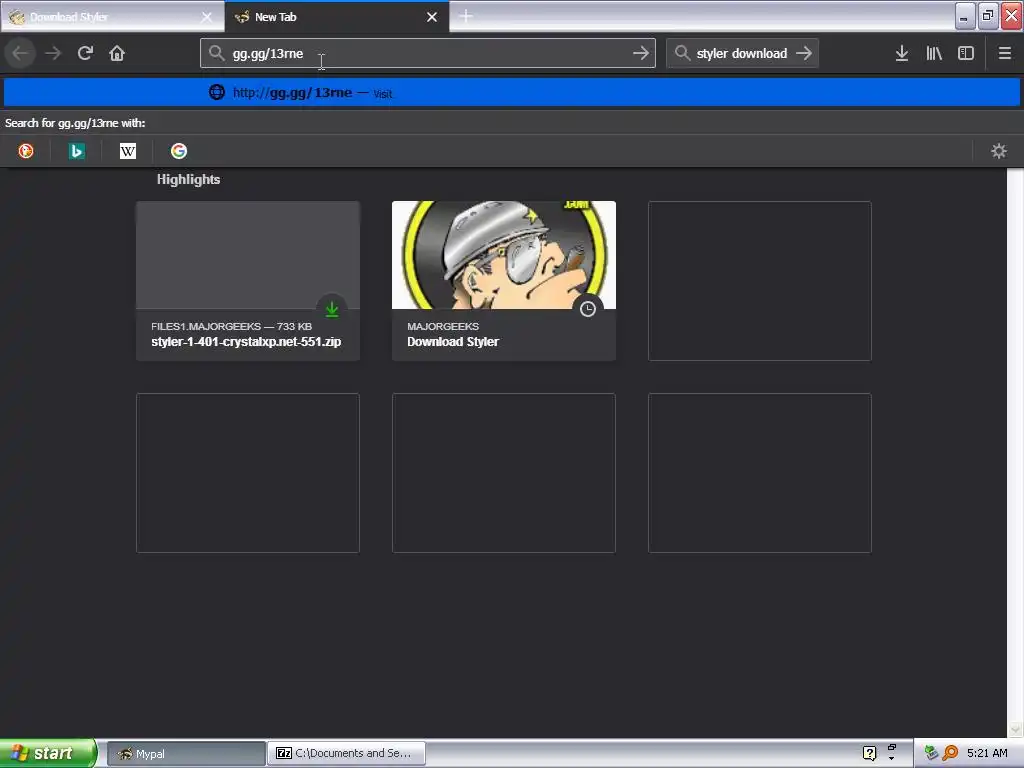Close the New Tab tab
The width and height of the screenshot is (1024, 768).
[x=432, y=17]
